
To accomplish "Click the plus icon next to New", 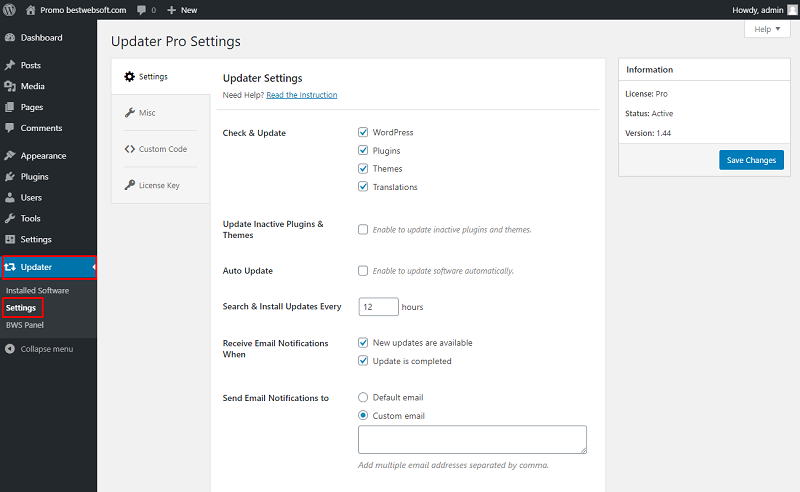I will 171,10.
